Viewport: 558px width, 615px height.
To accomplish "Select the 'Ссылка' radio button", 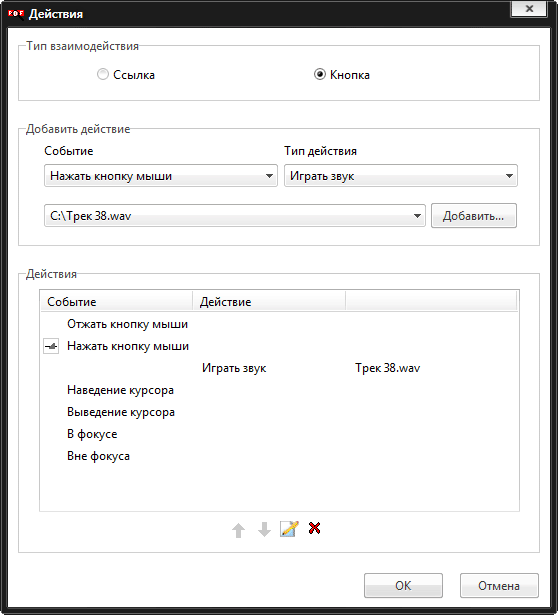I will click(103, 75).
